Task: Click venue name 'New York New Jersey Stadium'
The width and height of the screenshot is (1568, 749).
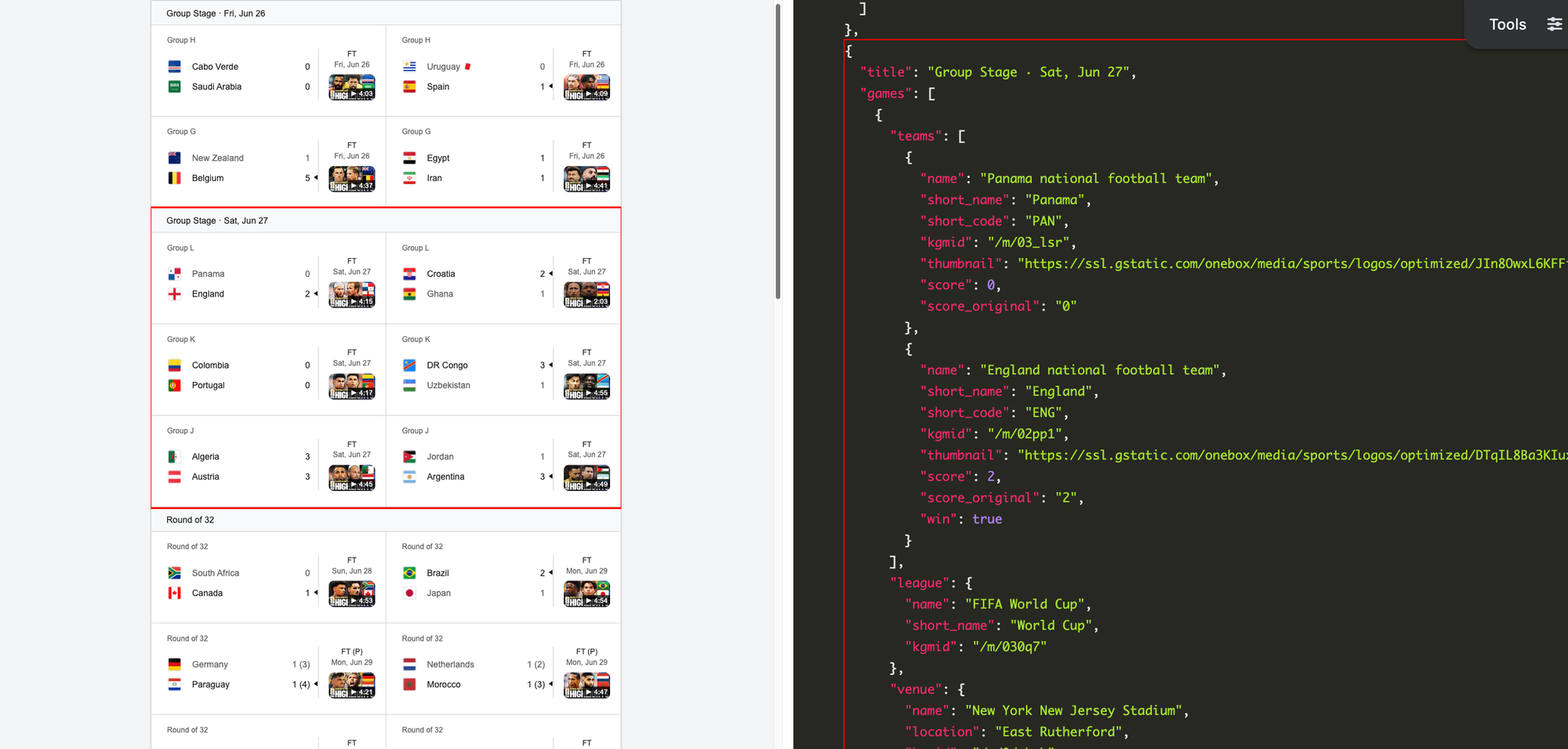Action: (1073, 711)
